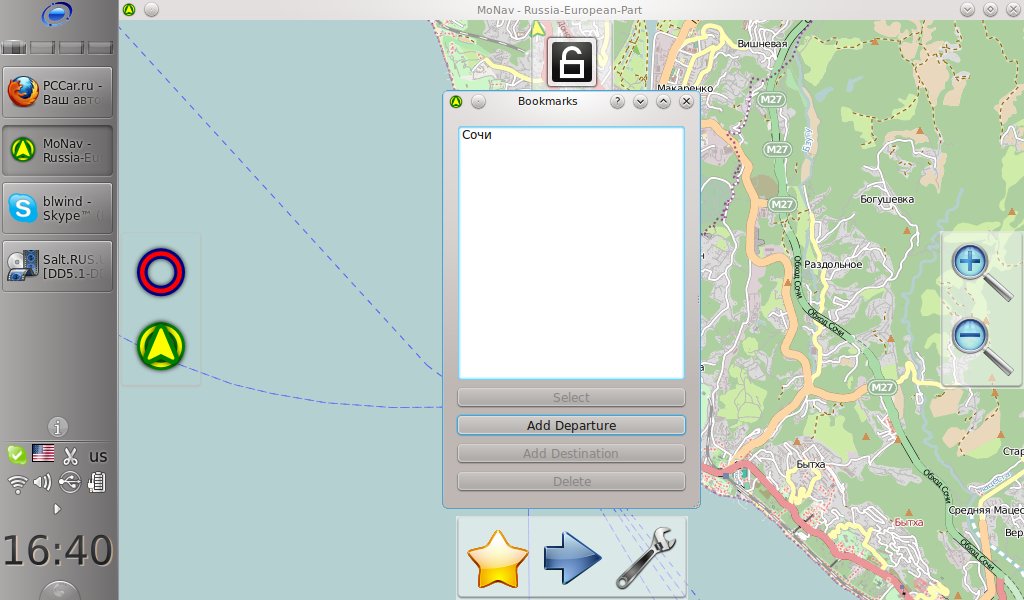Image resolution: width=1024 pixels, height=600 pixels.
Task: Expand the Bookmarks dialog with up chevron
Action: pyautogui.click(x=663, y=101)
